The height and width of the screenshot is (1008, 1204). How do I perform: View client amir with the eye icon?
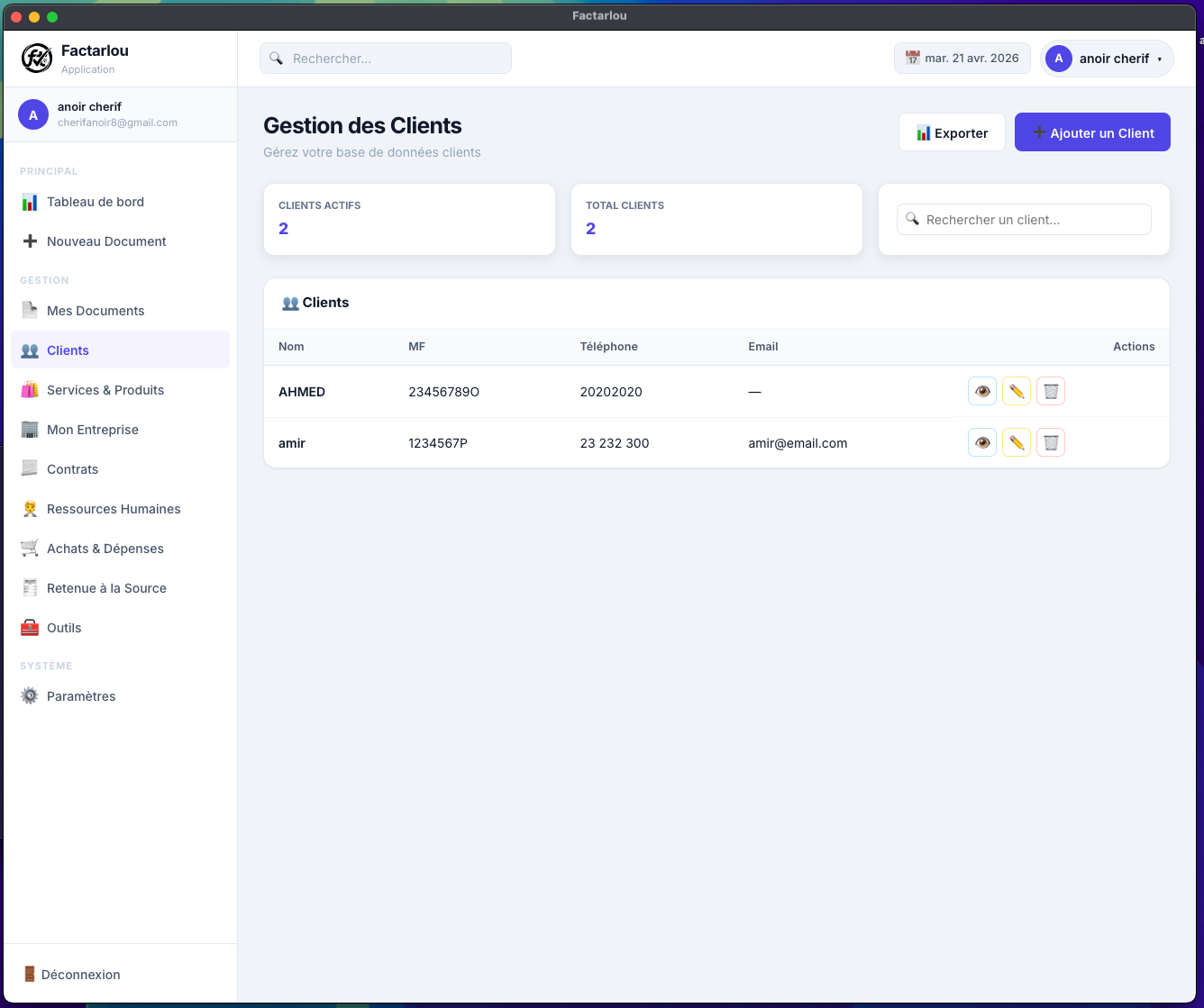click(981, 442)
